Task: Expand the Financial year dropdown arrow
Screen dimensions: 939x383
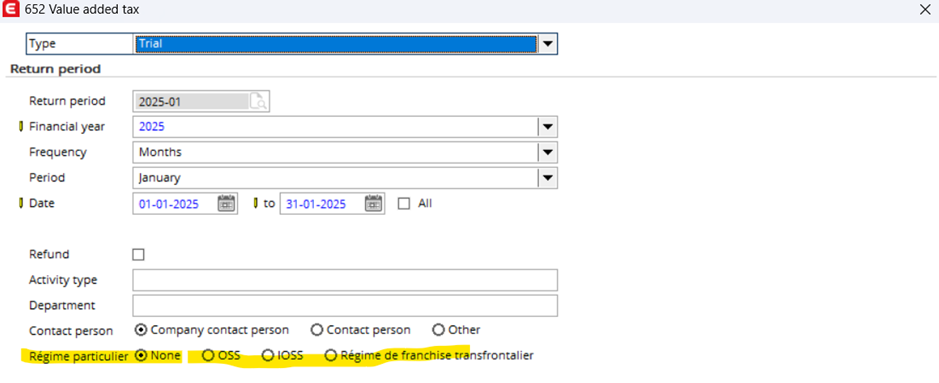Action: (x=547, y=127)
